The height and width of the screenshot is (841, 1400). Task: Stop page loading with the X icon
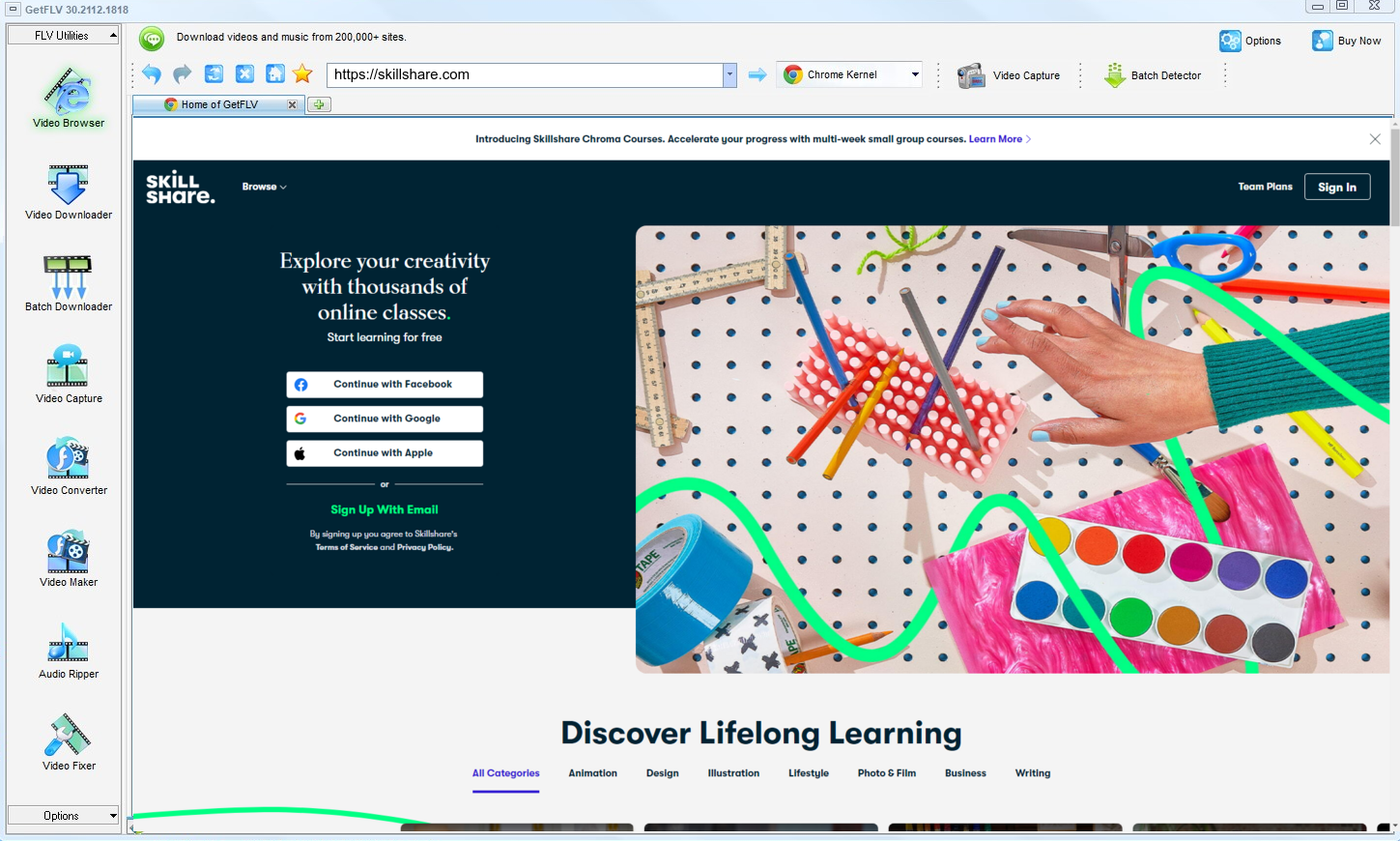(244, 74)
